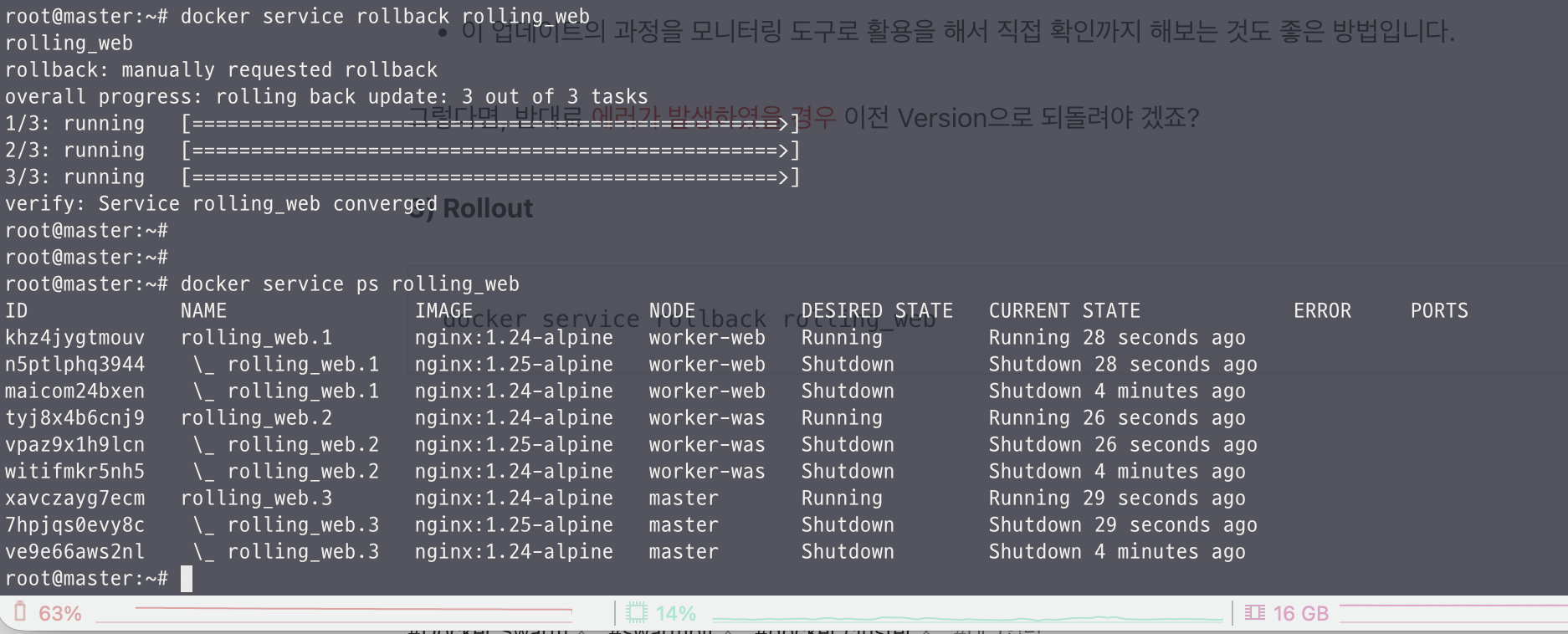Click the 1/3 running progress bar
Screen dimensions: 1568x634
[x=491, y=124]
